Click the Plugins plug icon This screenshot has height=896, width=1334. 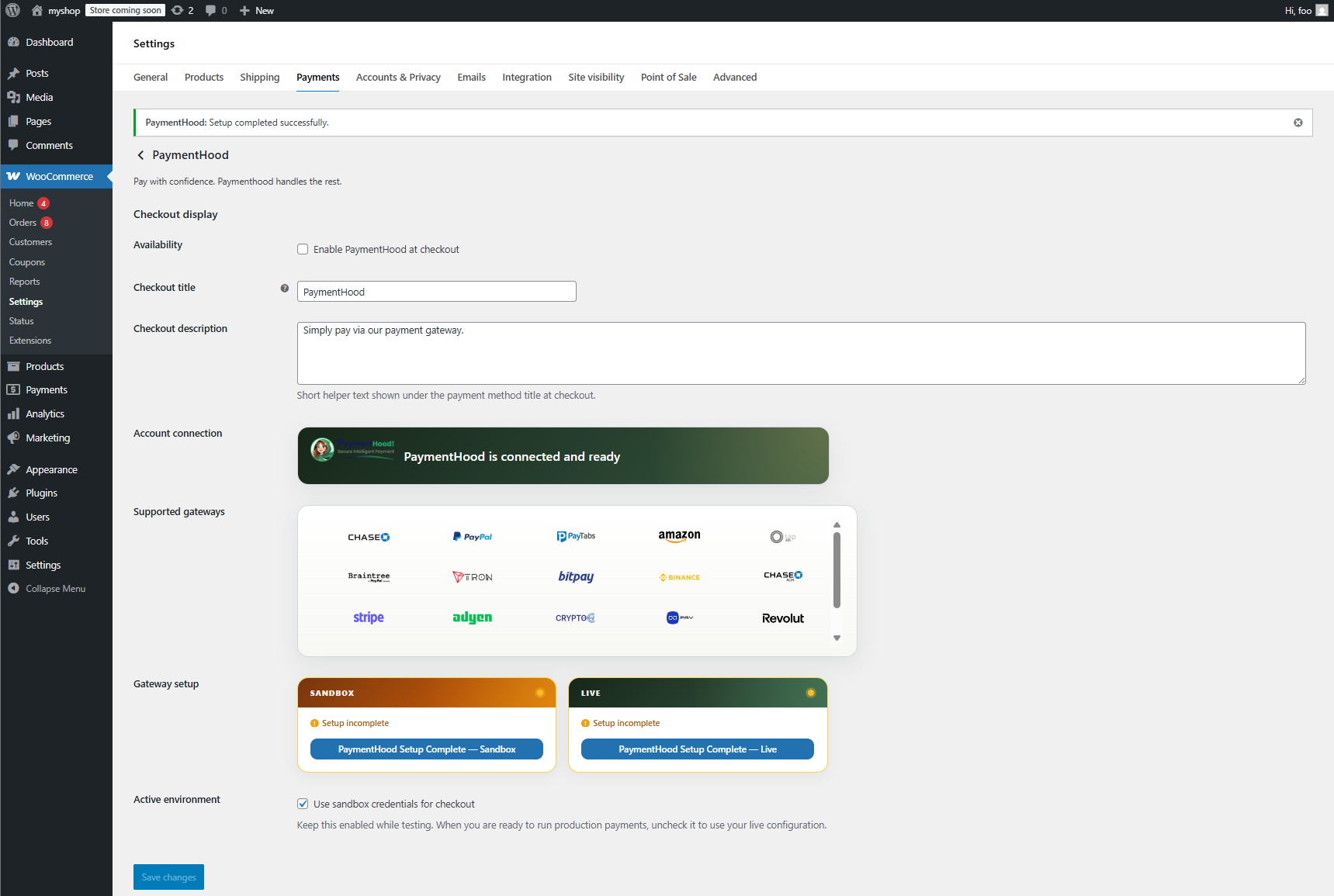(13, 493)
